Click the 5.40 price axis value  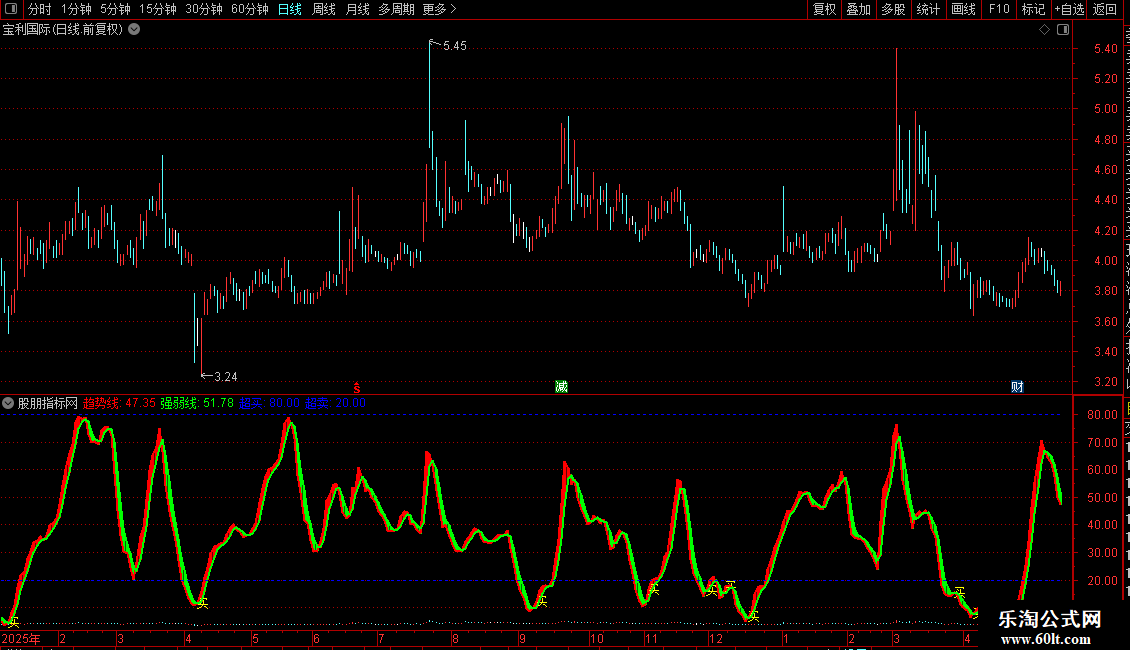coord(1105,49)
